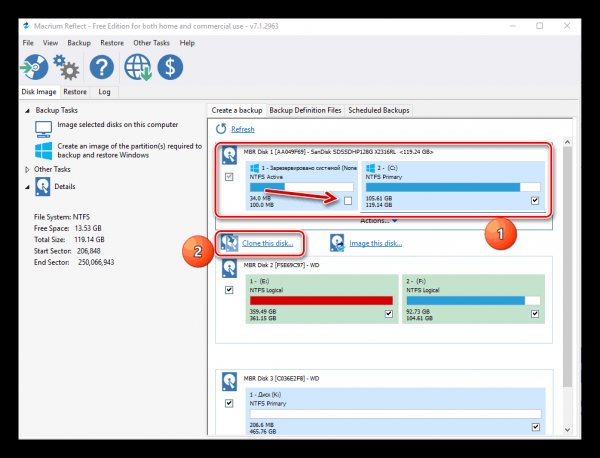Click Windows logo on partition 1 system reserved

[254, 168]
